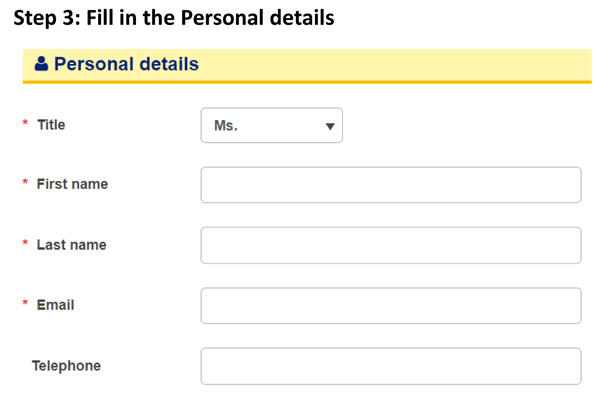The height and width of the screenshot is (402, 600).
Task: Click into the Email text box
Action: tap(391, 306)
